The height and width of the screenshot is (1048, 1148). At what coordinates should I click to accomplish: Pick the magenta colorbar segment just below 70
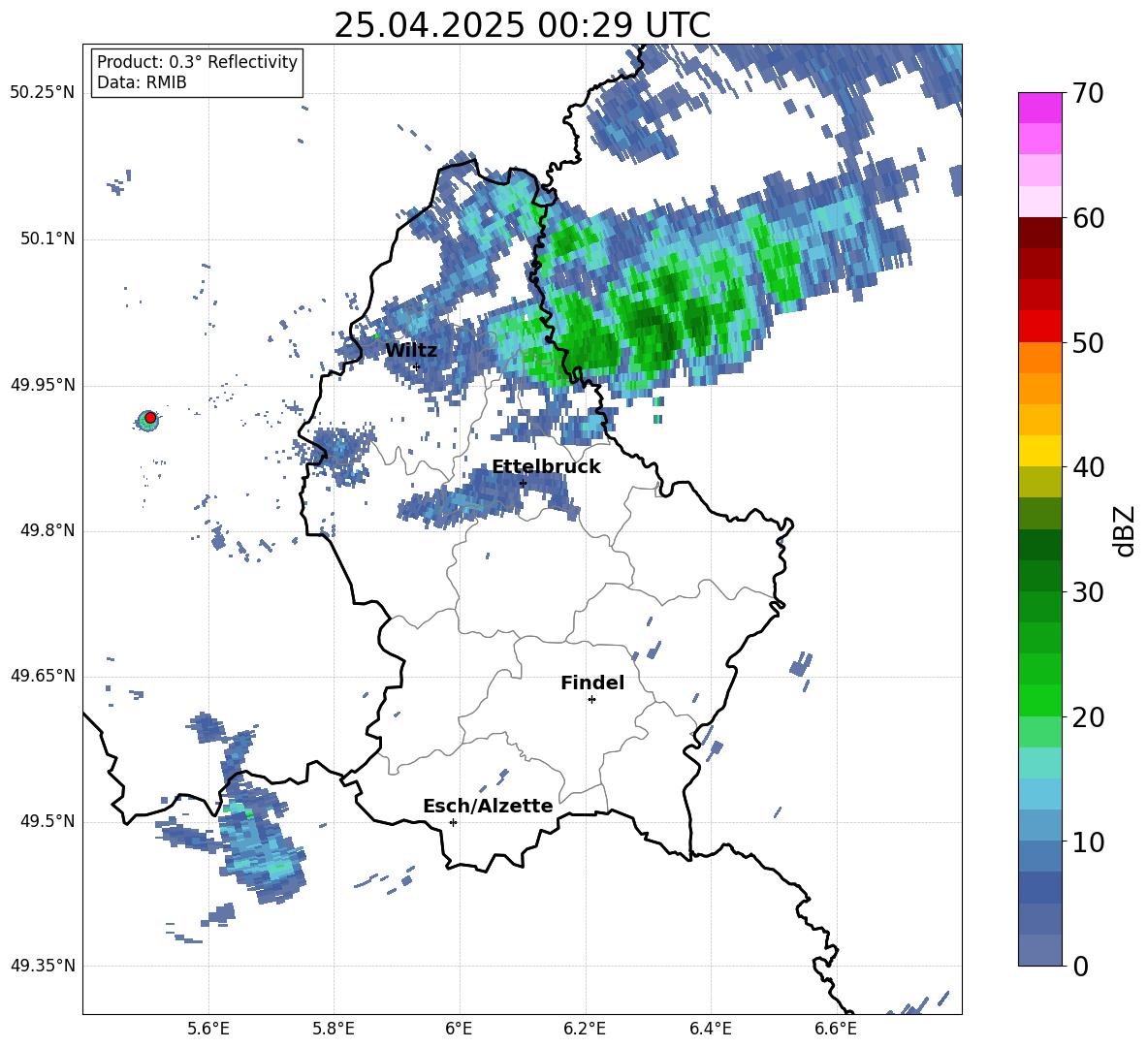pos(1039,109)
